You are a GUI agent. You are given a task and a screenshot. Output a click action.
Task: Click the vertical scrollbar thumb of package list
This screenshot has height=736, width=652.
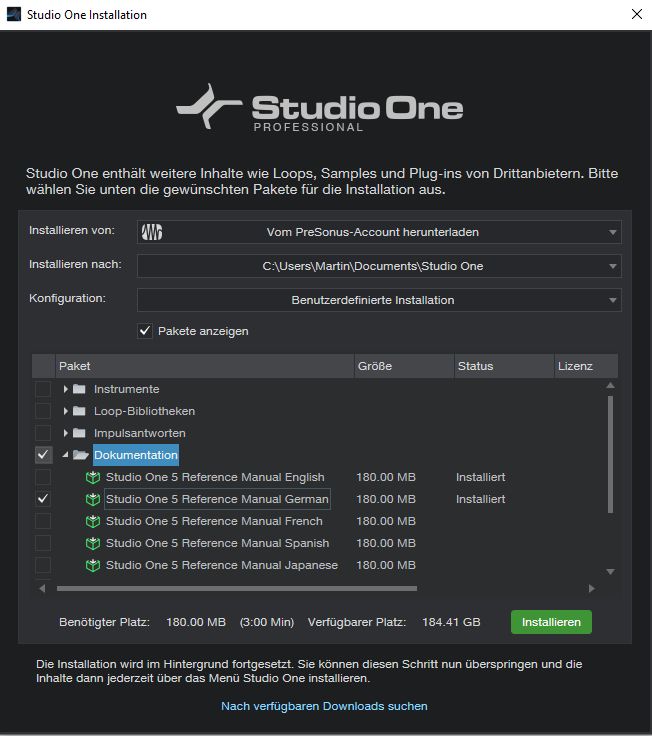(610, 454)
